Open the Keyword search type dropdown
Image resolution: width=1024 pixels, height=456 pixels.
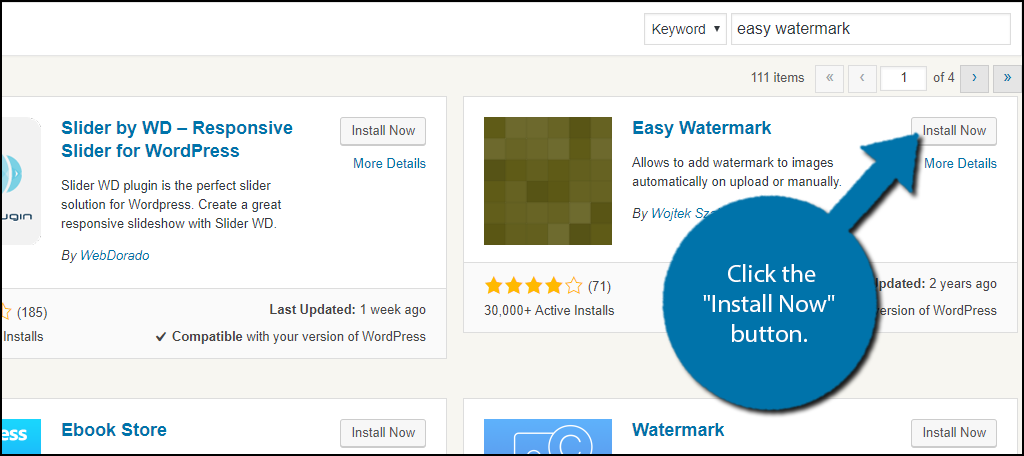(x=685, y=29)
